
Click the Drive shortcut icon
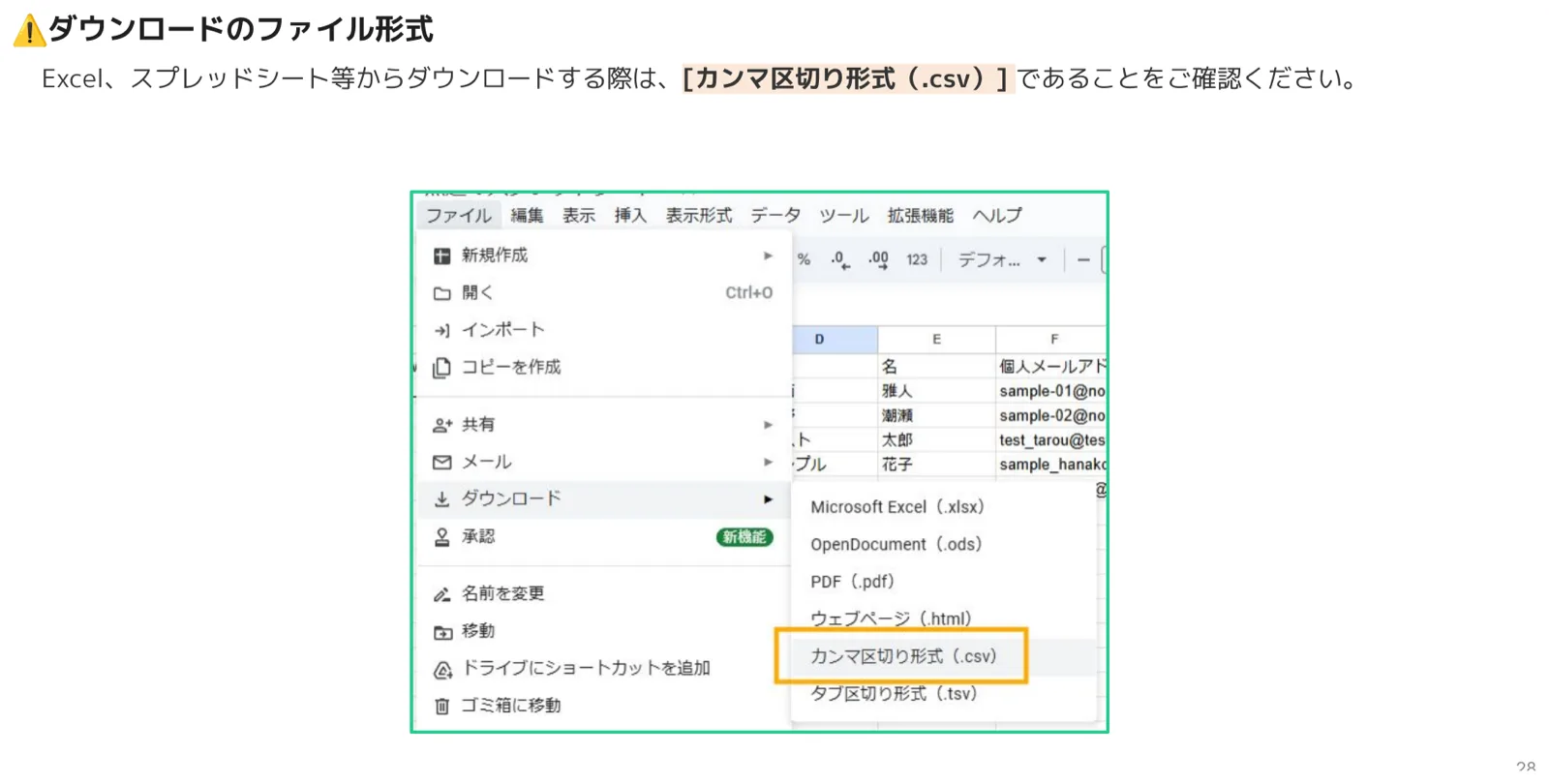[442, 669]
